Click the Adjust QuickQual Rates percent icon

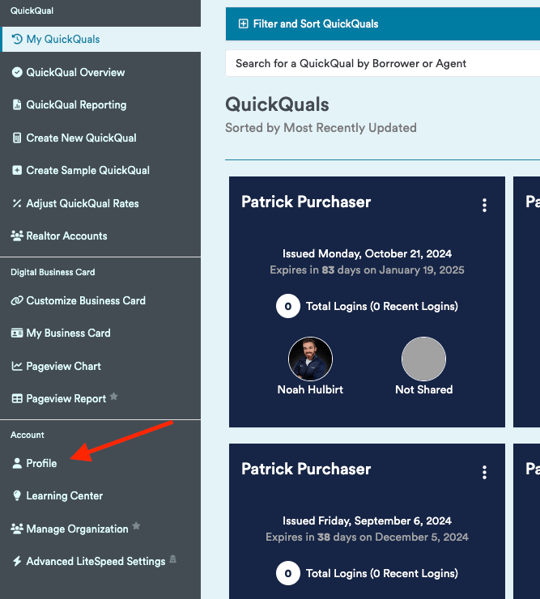pyautogui.click(x=17, y=203)
